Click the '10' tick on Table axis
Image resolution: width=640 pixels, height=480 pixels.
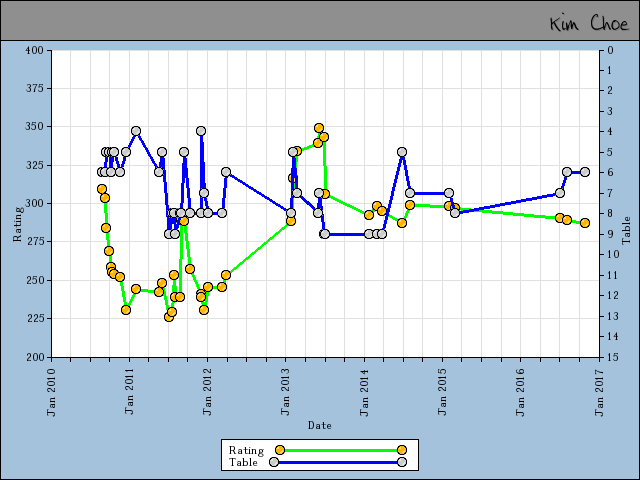coord(613,254)
